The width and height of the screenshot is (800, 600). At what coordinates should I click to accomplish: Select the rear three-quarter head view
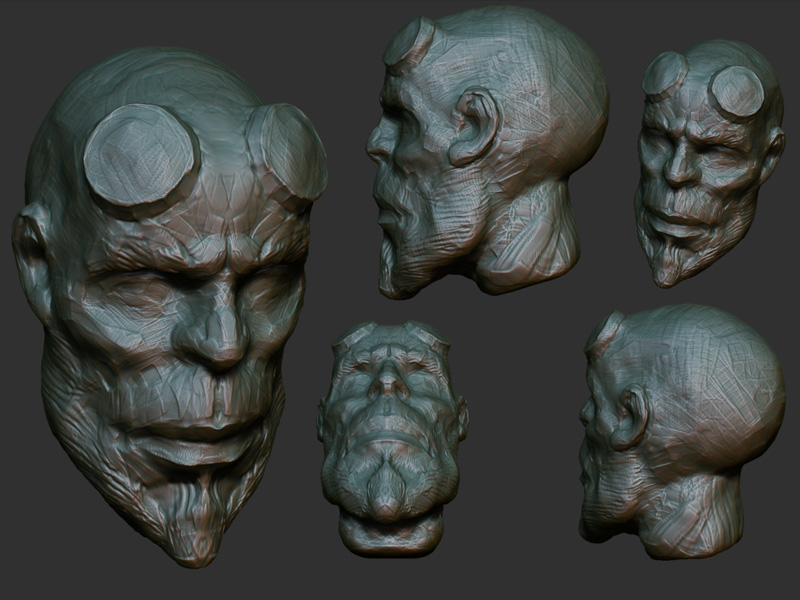(682, 432)
